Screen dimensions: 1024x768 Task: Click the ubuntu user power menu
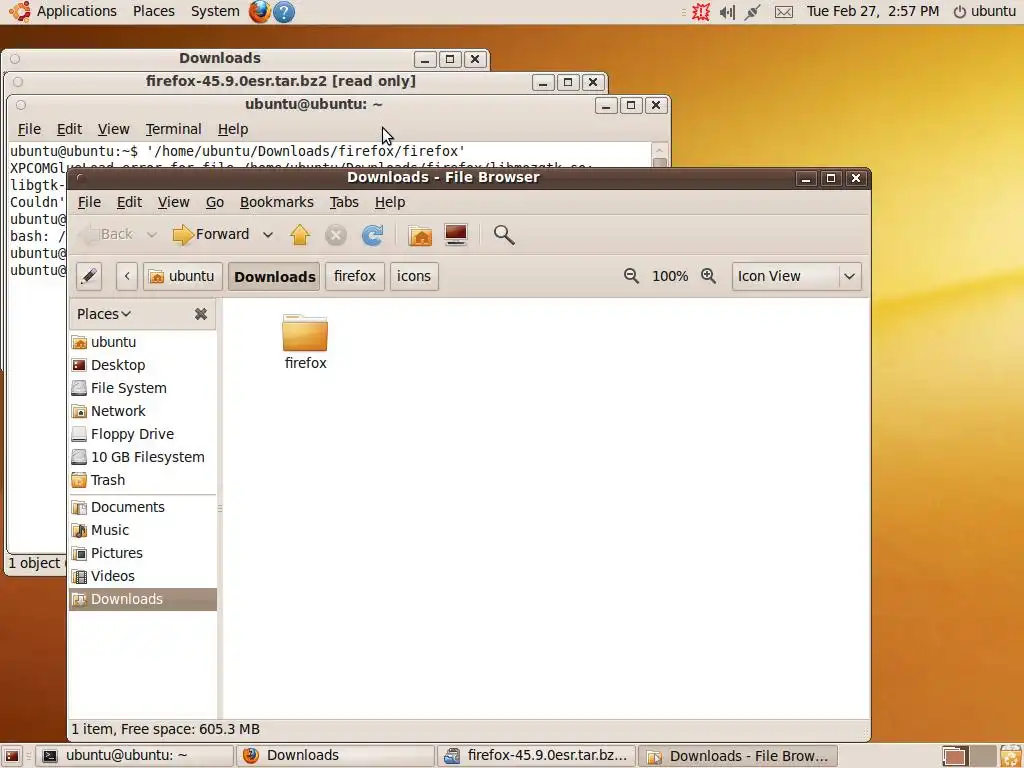click(985, 11)
